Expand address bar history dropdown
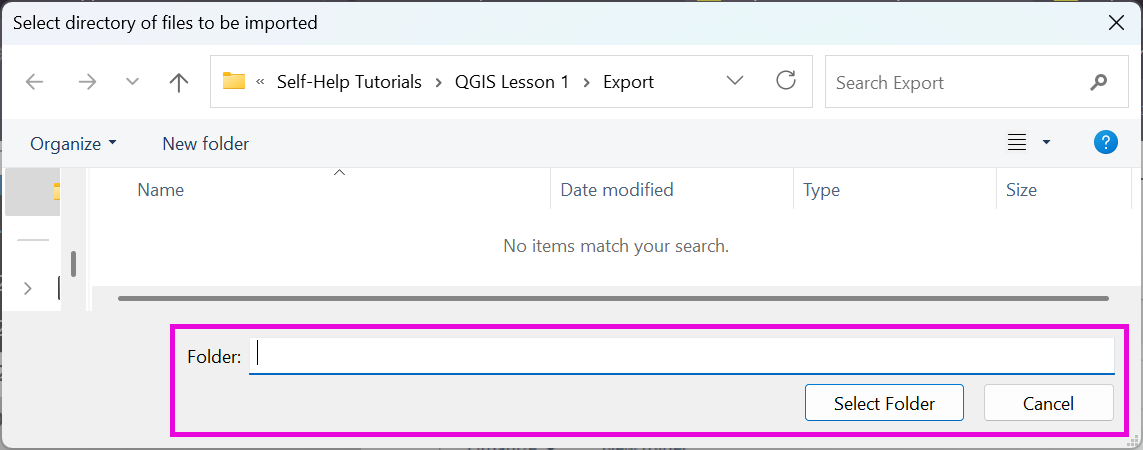 click(x=735, y=81)
